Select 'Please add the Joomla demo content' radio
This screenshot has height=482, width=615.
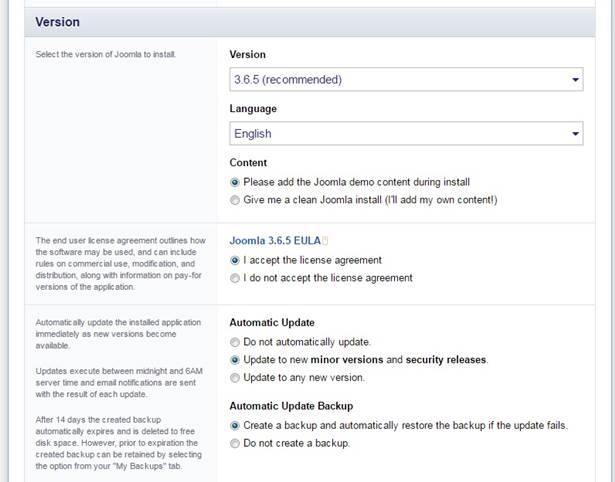[235, 182]
